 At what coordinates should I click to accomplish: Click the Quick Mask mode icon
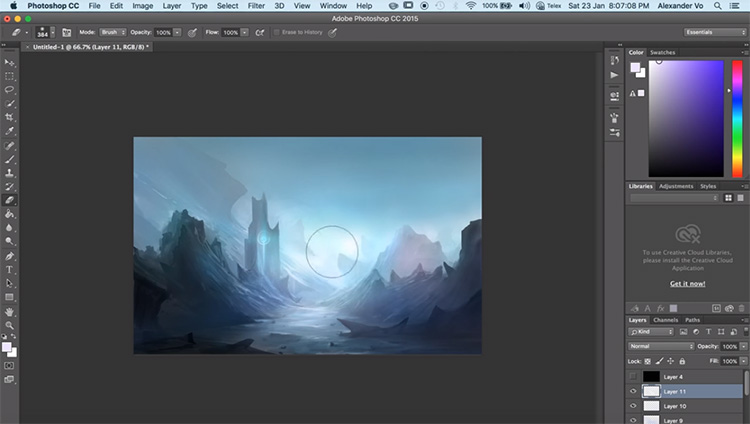(9, 366)
